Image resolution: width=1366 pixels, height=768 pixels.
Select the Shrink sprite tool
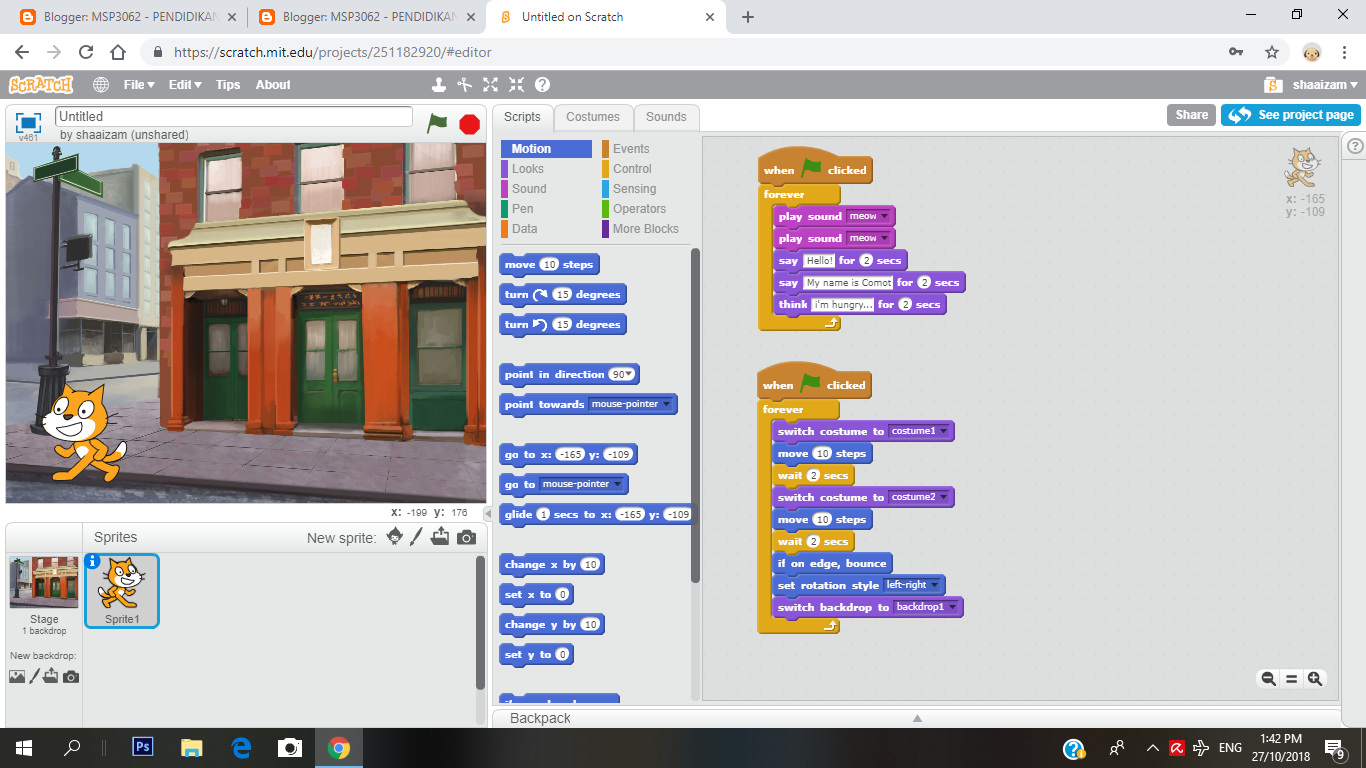[x=516, y=85]
